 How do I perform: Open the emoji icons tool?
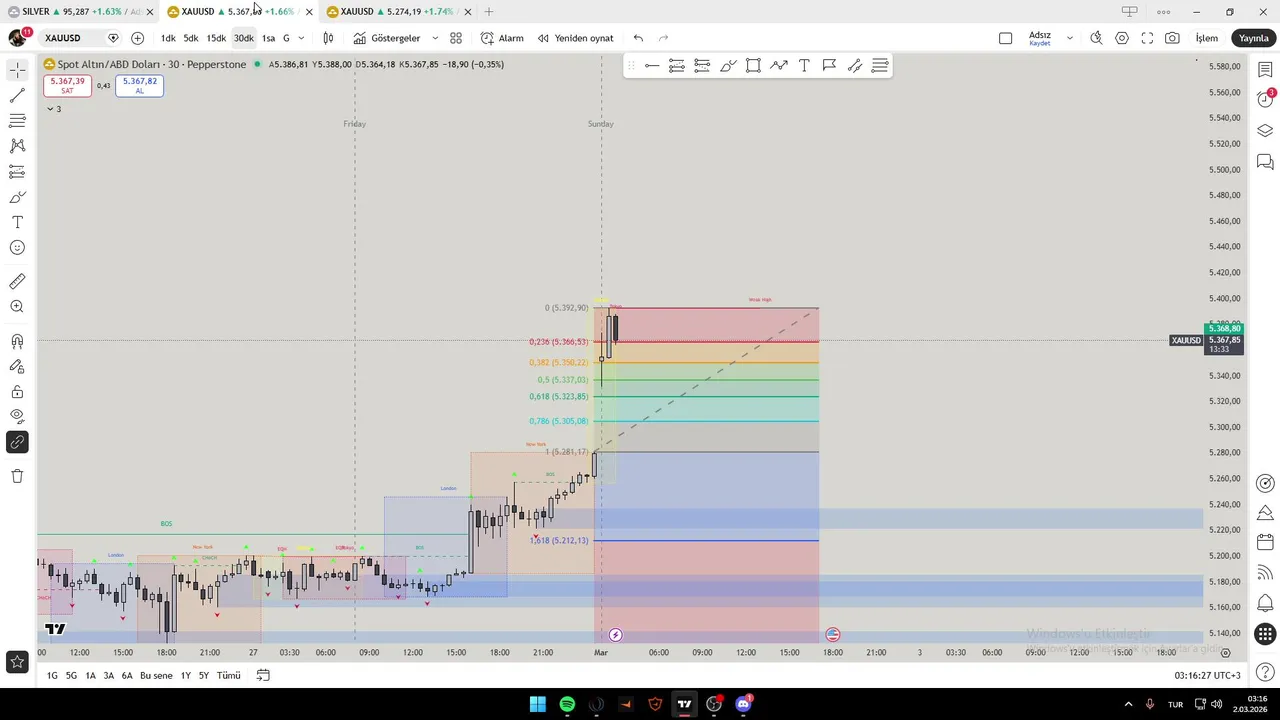pyautogui.click(x=17, y=247)
